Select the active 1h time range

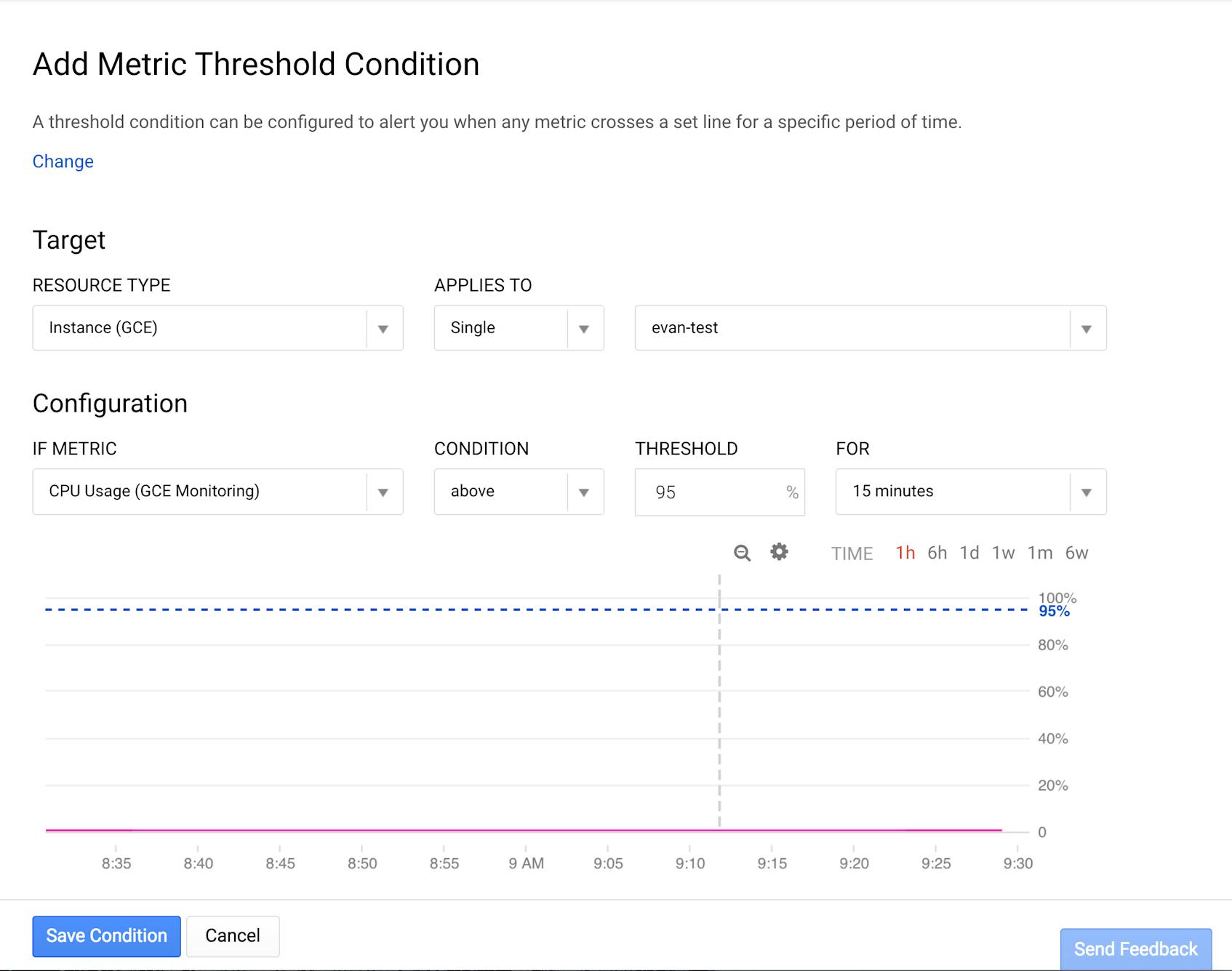pyautogui.click(x=904, y=553)
